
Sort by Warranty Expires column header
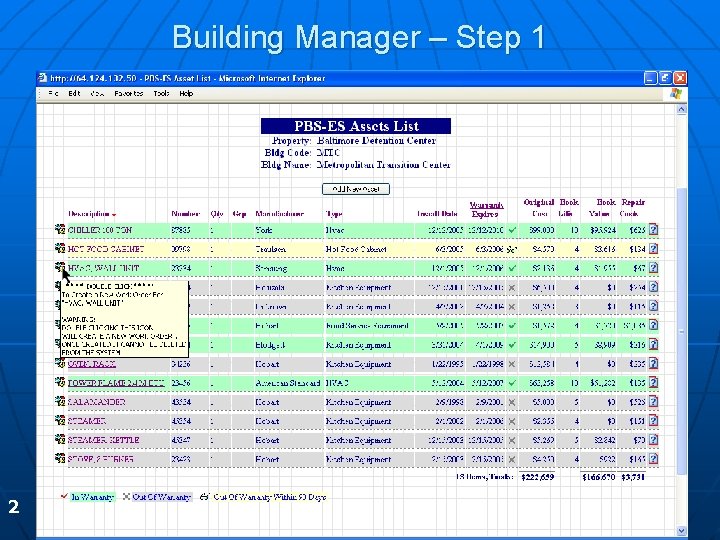click(x=486, y=209)
